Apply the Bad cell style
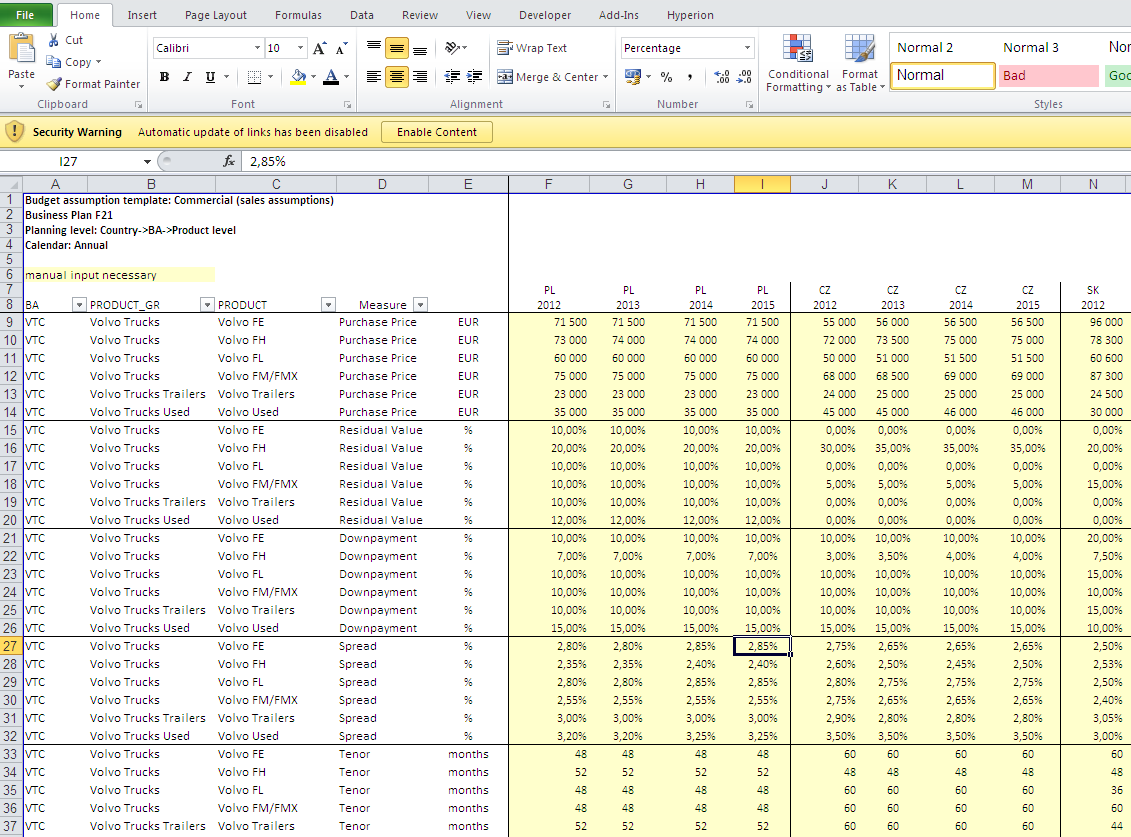This screenshot has width=1131, height=837. click(x=1048, y=76)
